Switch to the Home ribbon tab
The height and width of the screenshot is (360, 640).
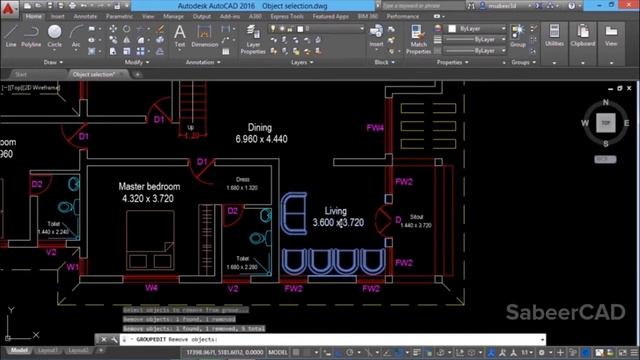pos(33,16)
